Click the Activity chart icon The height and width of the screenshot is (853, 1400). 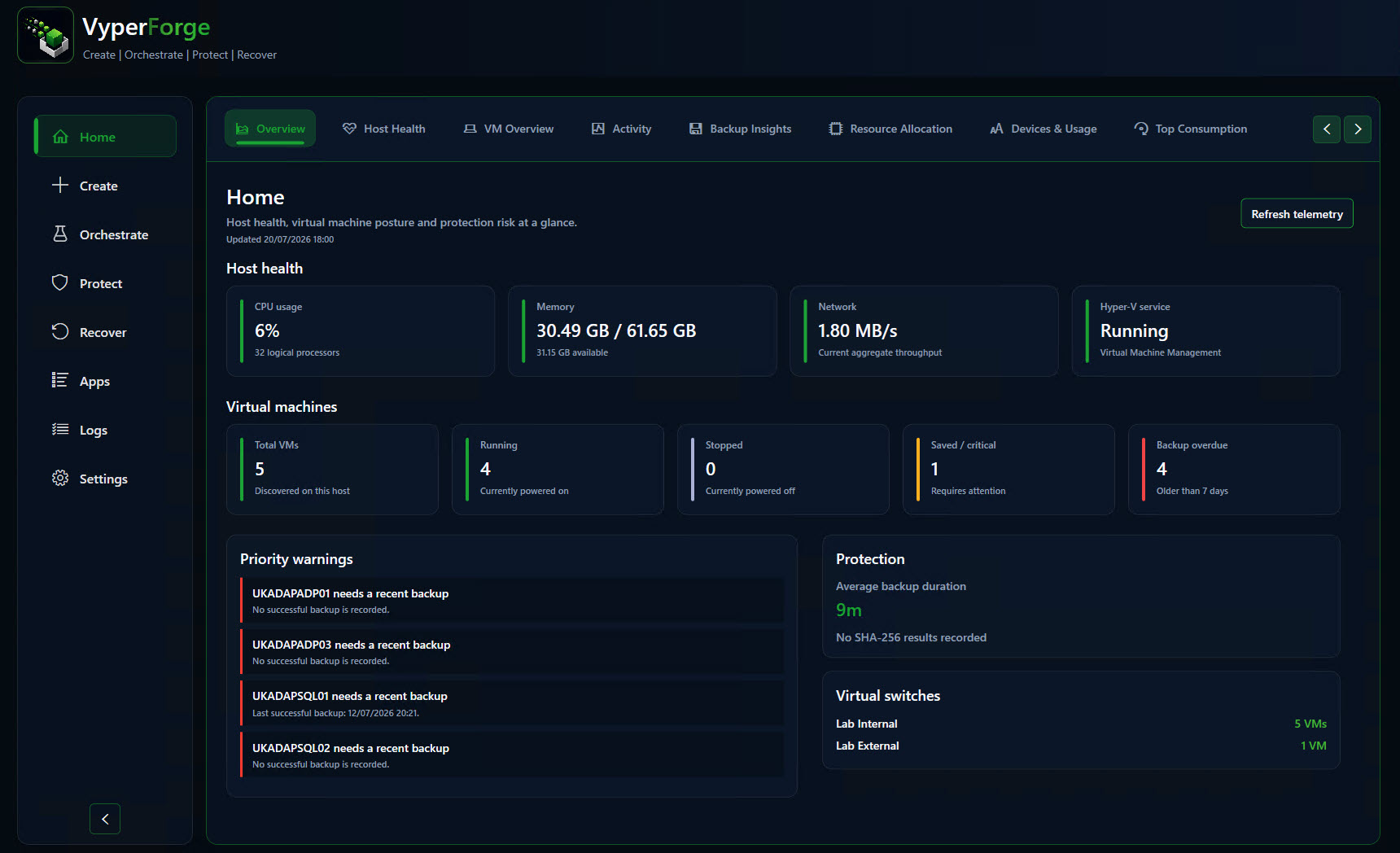coord(598,129)
